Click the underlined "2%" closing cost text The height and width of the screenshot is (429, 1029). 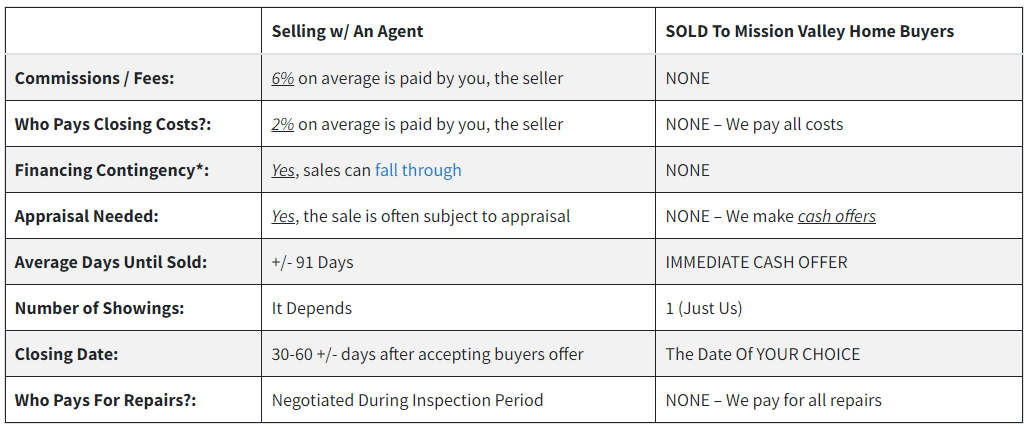283,124
